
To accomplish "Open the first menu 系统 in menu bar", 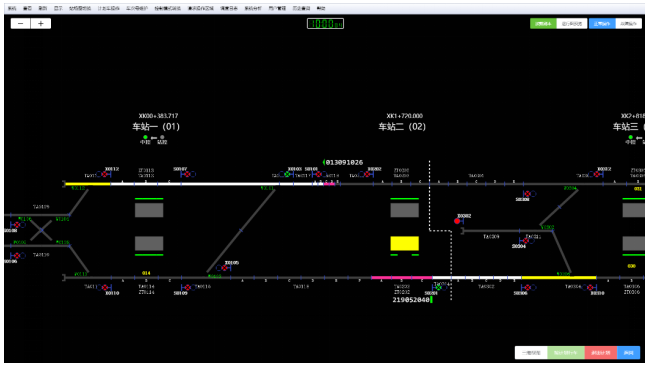I will [x=12, y=8].
